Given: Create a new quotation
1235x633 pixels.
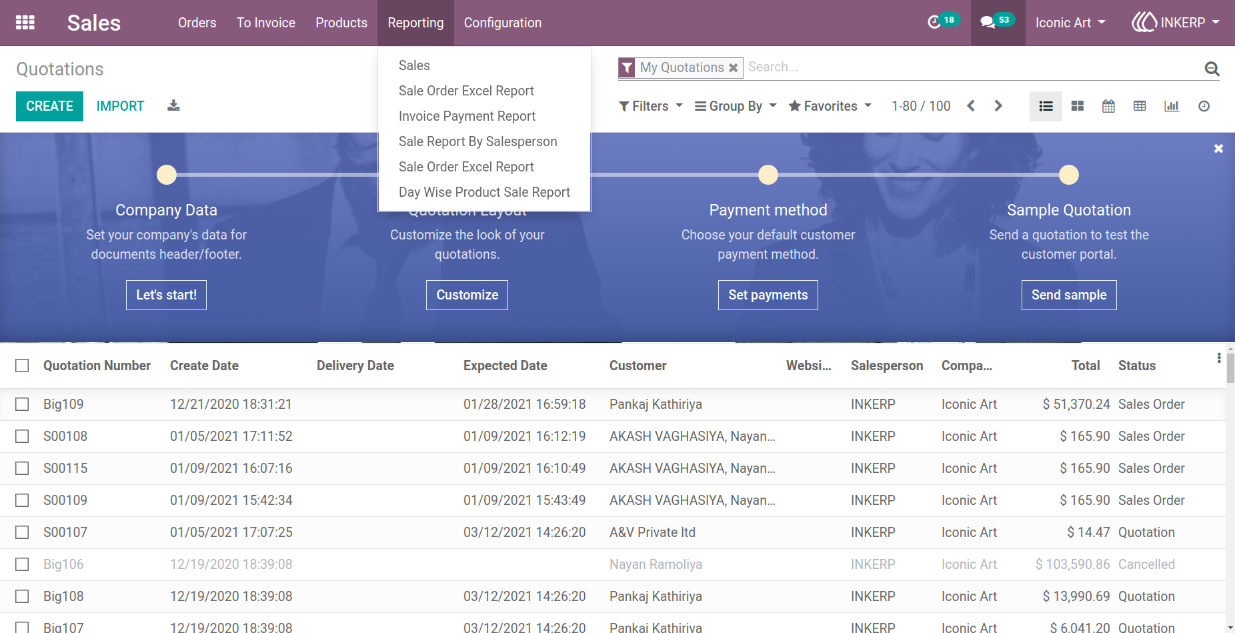Looking at the screenshot, I should pos(49,106).
